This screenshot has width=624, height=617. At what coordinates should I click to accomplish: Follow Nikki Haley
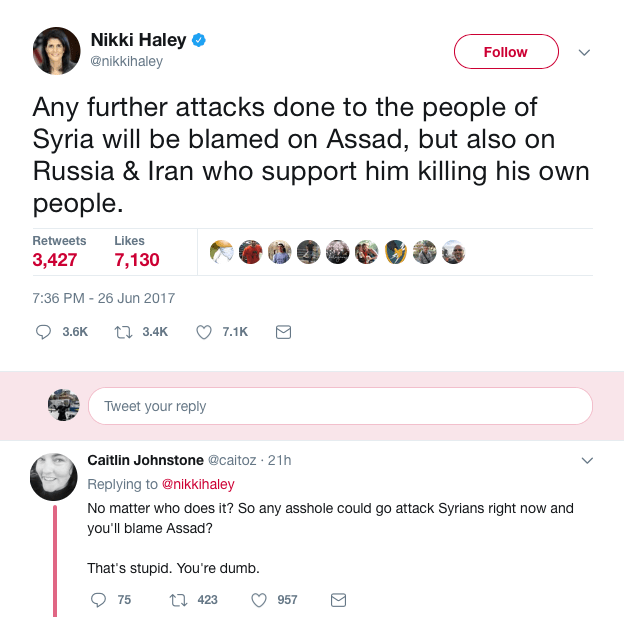(x=505, y=52)
